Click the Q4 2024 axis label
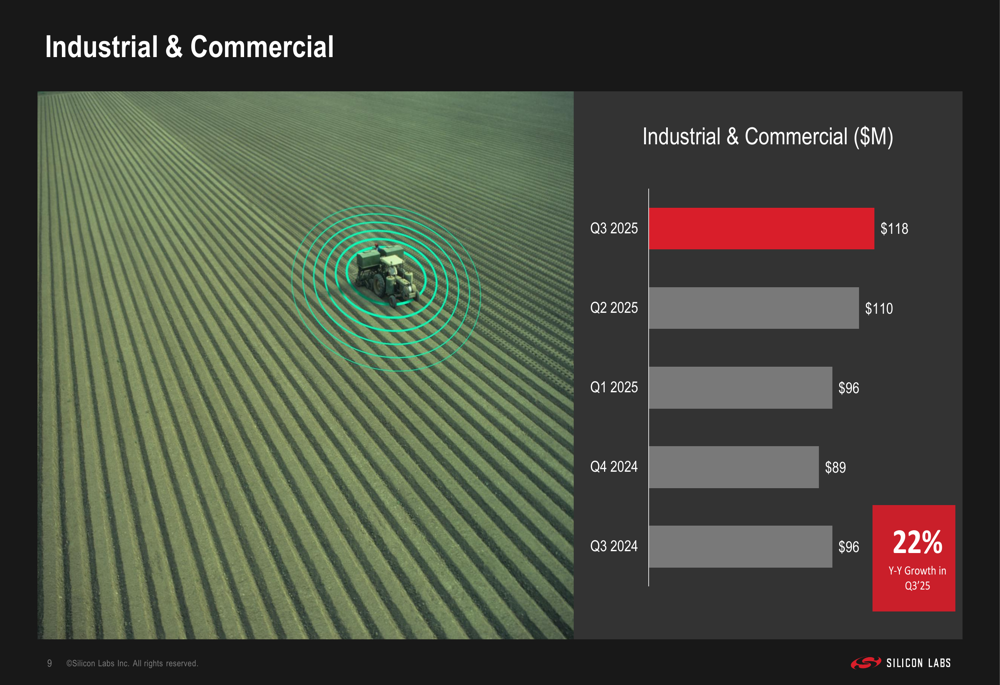The width and height of the screenshot is (1000, 685). pos(614,467)
